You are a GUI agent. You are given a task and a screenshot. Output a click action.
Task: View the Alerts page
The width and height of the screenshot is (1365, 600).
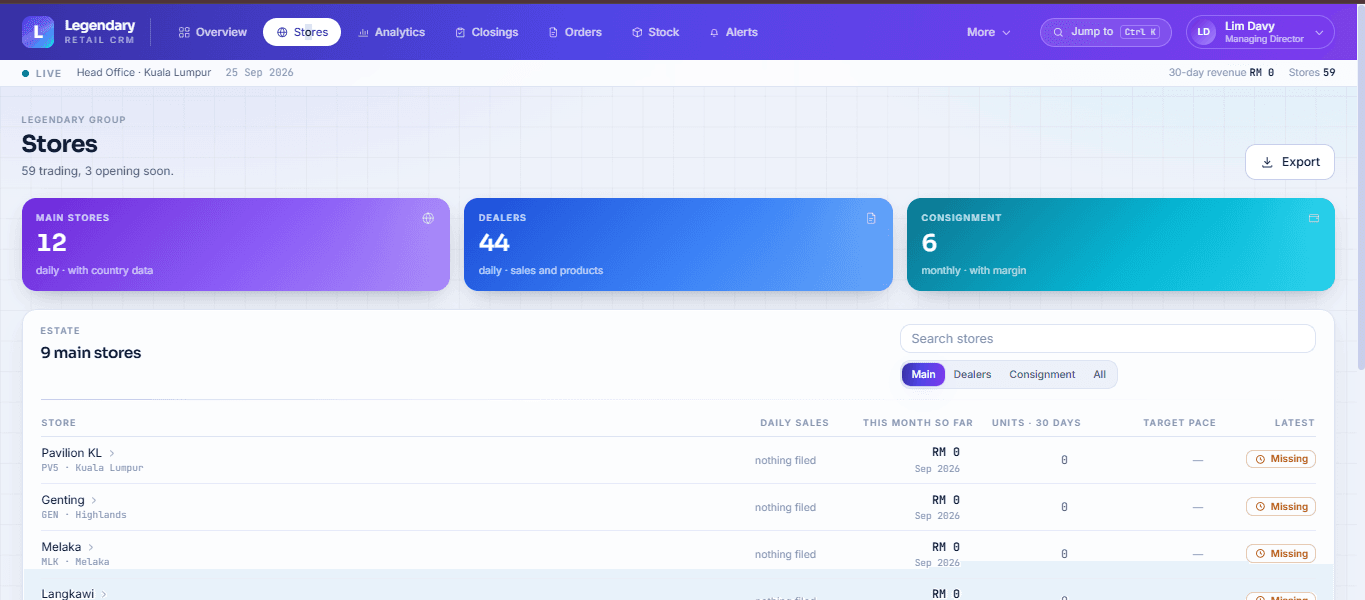pyautogui.click(x=733, y=32)
